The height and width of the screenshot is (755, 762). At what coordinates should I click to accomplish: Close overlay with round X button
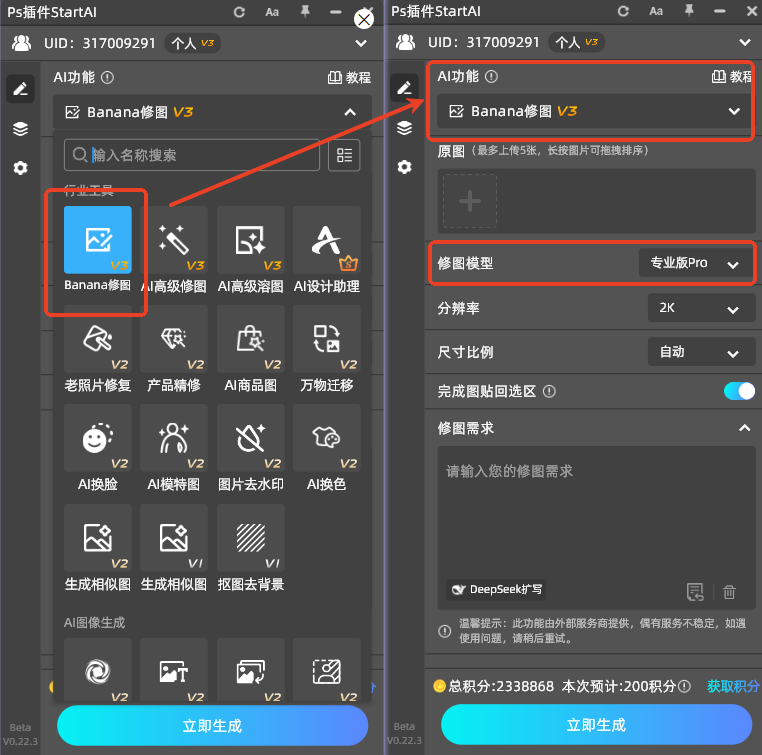point(364,19)
